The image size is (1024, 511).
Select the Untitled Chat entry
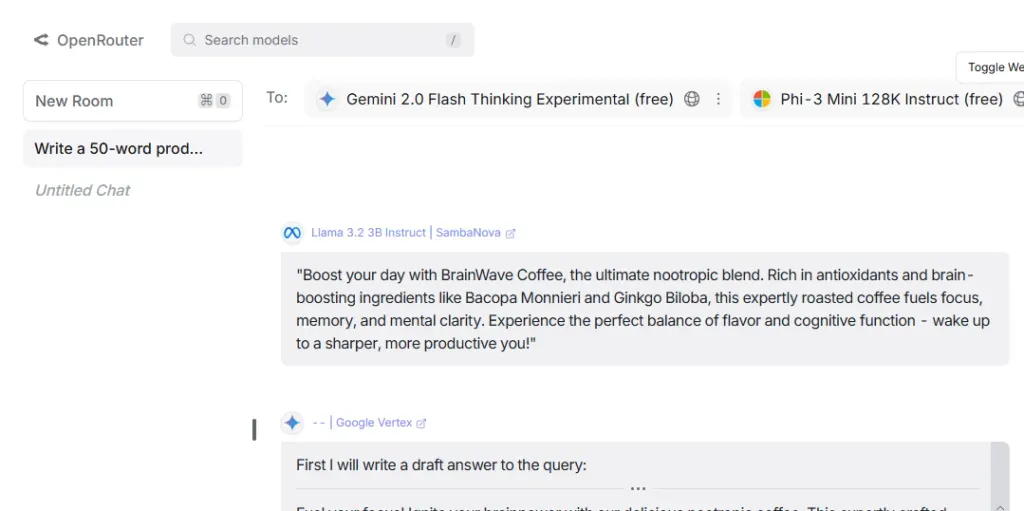click(x=82, y=190)
